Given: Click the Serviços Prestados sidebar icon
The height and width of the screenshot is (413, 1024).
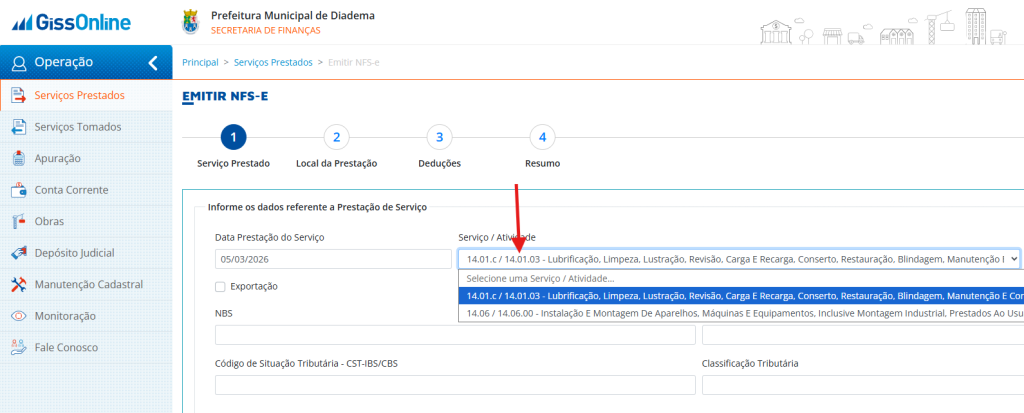Looking at the screenshot, I should coord(17,96).
